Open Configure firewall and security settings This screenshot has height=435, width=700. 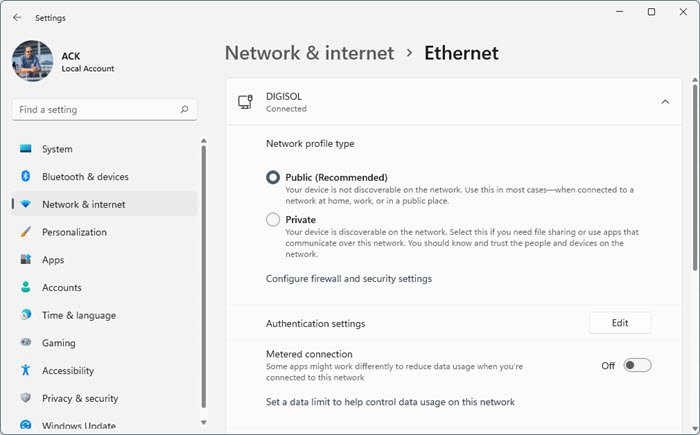pyautogui.click(x=349, y=279)
